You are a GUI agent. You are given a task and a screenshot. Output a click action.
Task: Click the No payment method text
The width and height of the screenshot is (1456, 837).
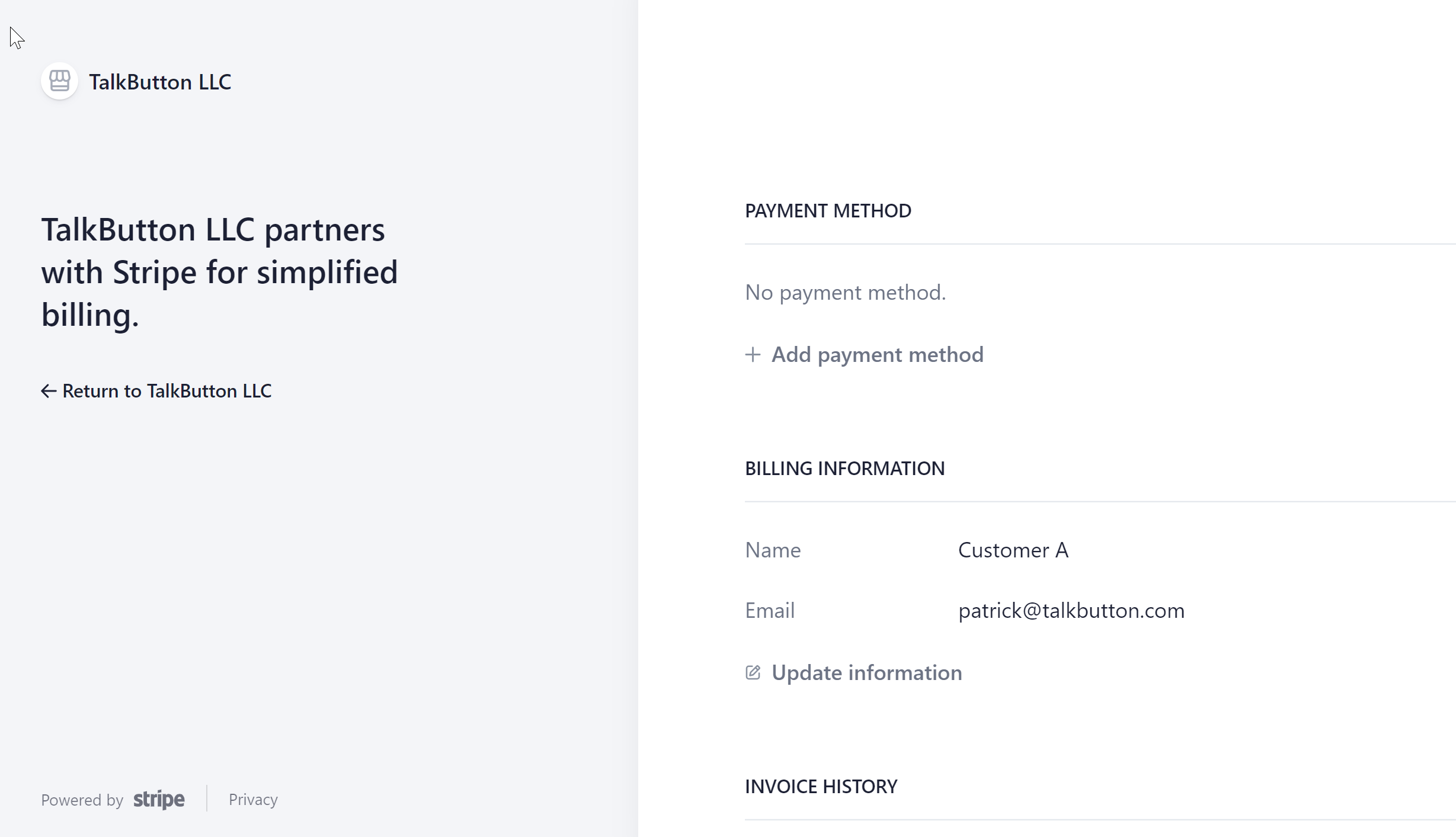click(x=845, y=293)
